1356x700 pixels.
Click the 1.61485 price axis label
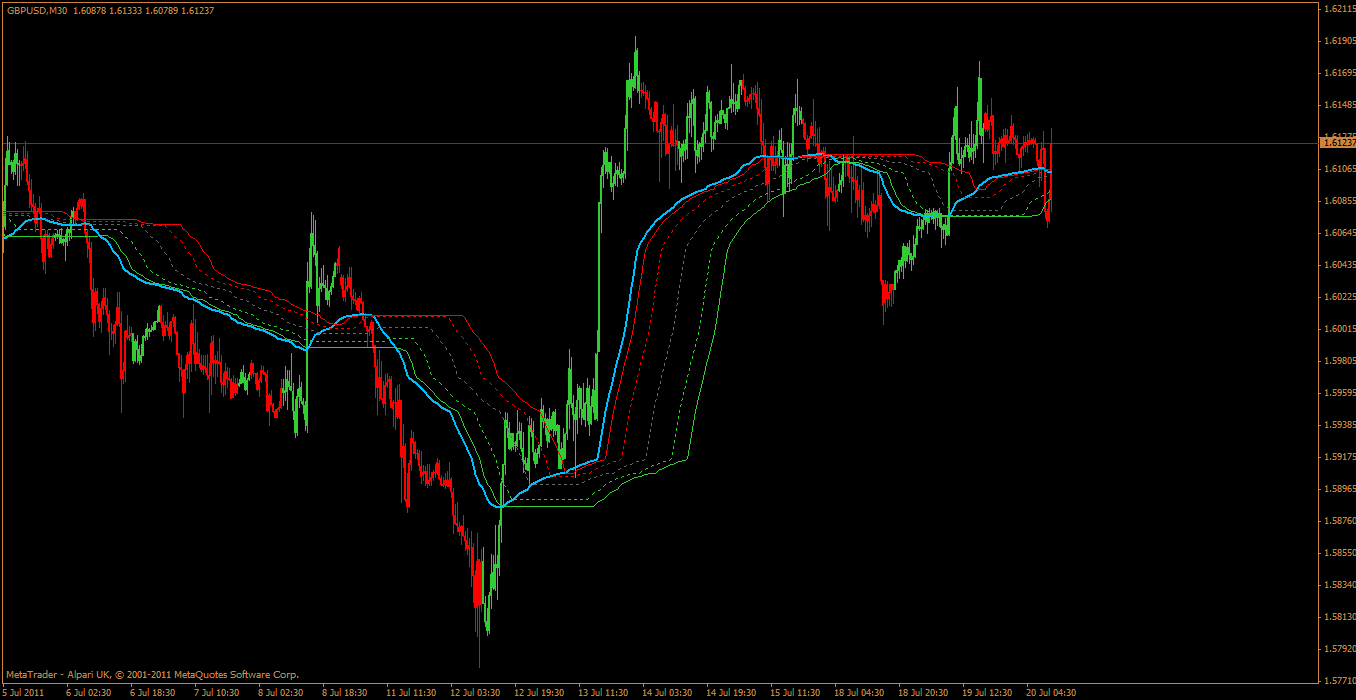pos(1338,105)
